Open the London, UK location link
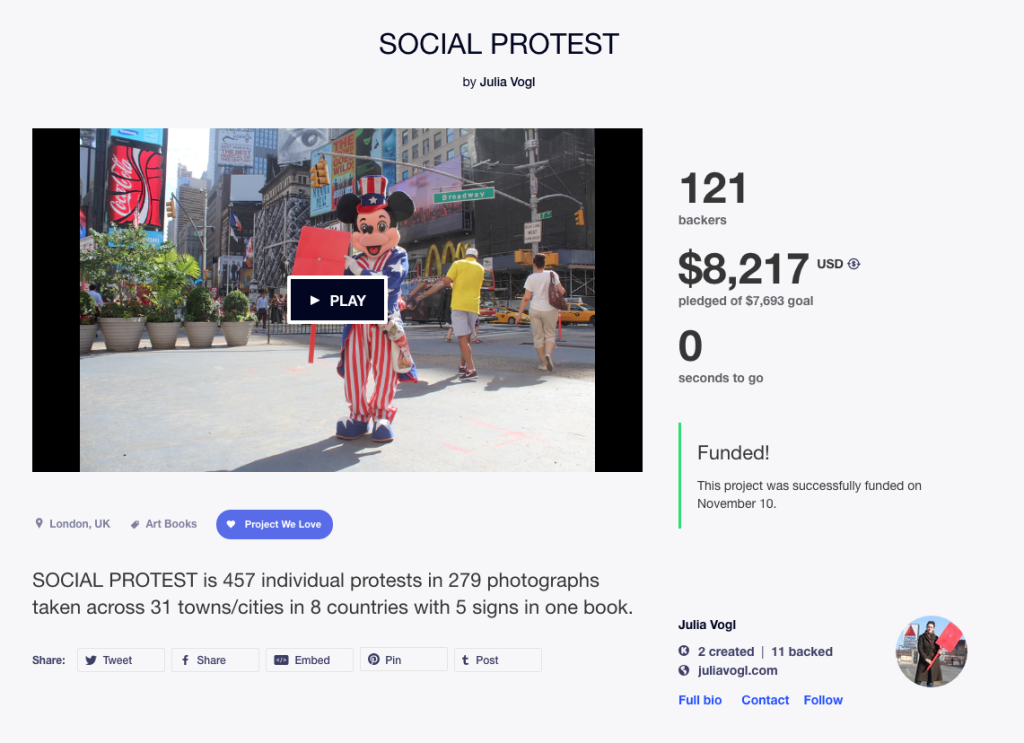 click(x=80, y=524)
